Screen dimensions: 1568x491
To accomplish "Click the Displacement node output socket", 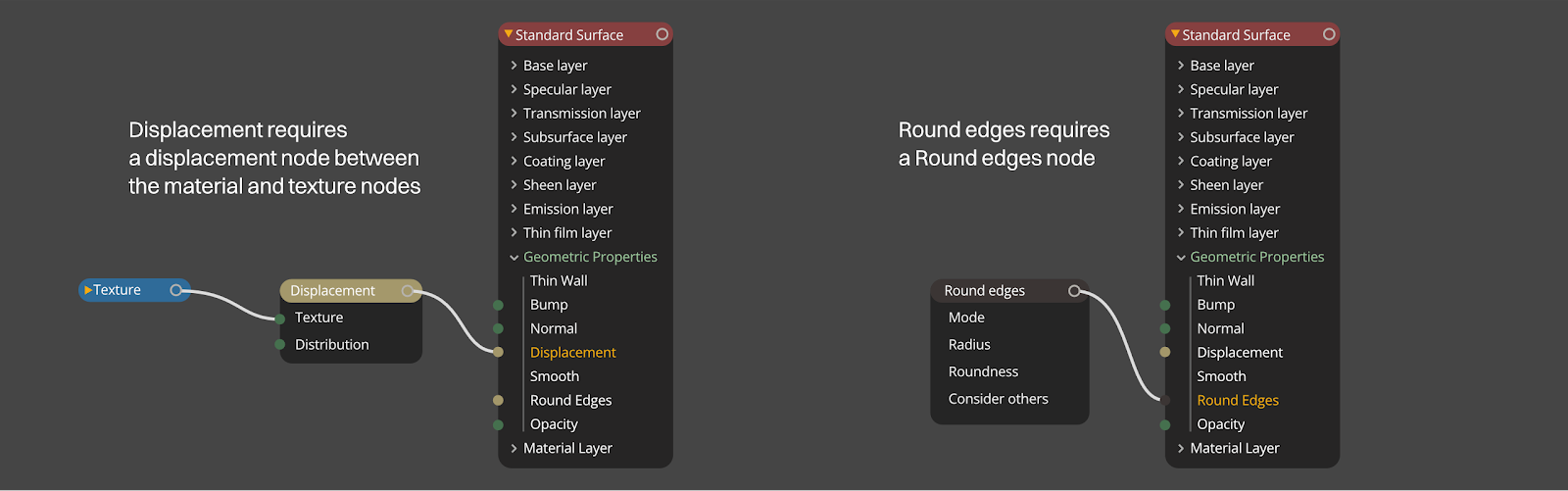I will 408,291.
